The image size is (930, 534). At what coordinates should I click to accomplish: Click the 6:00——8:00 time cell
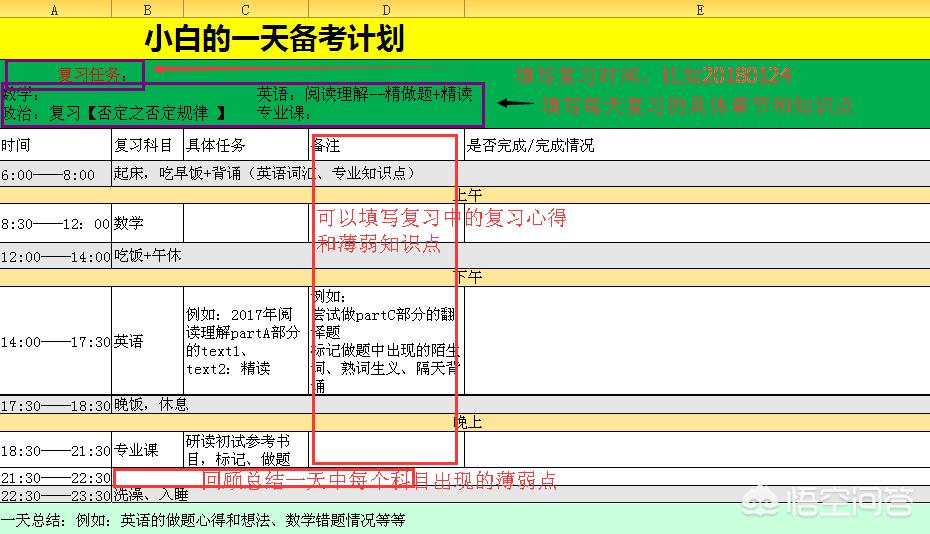point(56,174)
